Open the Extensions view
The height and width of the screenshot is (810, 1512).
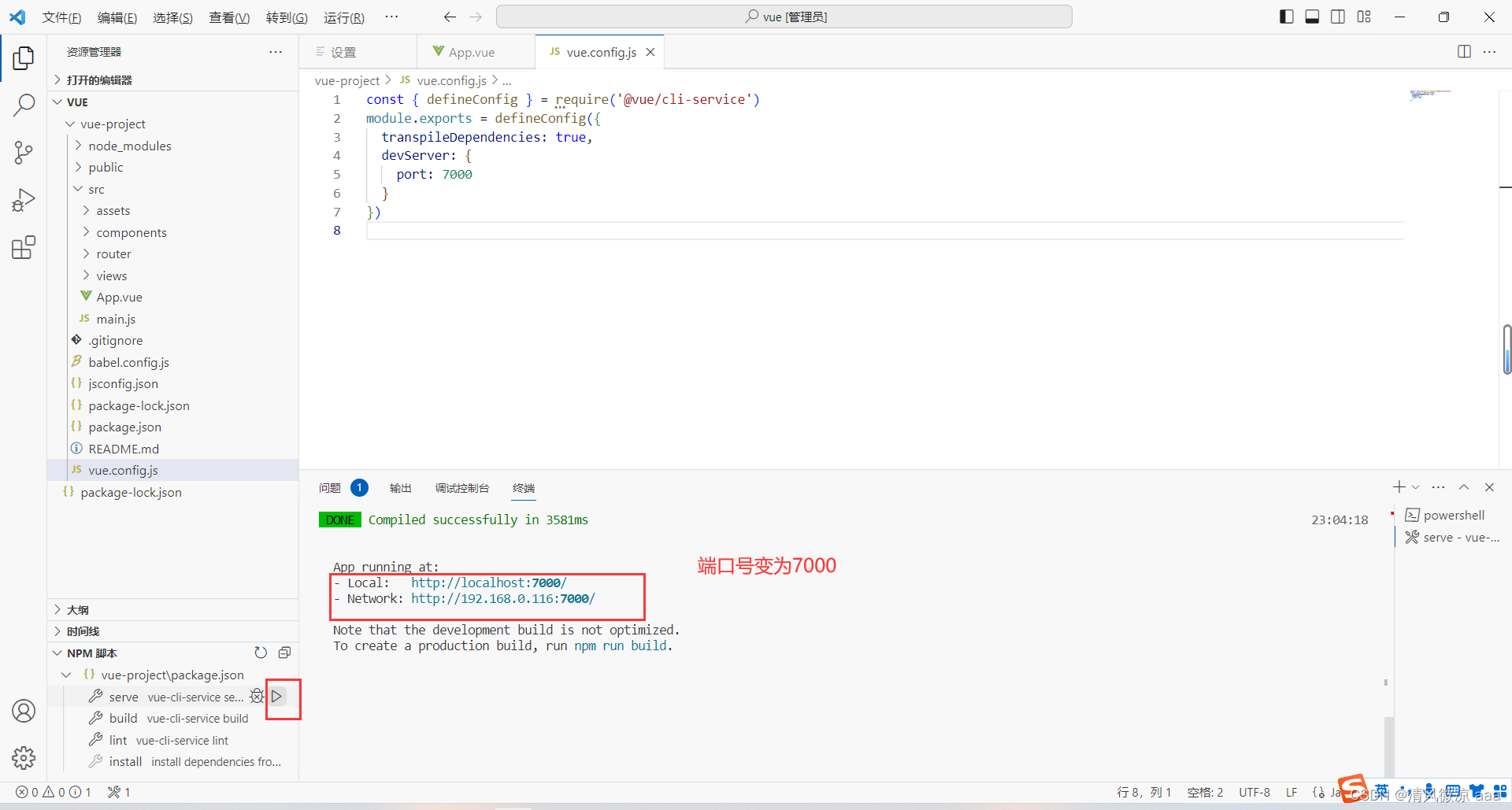(24, 248)
